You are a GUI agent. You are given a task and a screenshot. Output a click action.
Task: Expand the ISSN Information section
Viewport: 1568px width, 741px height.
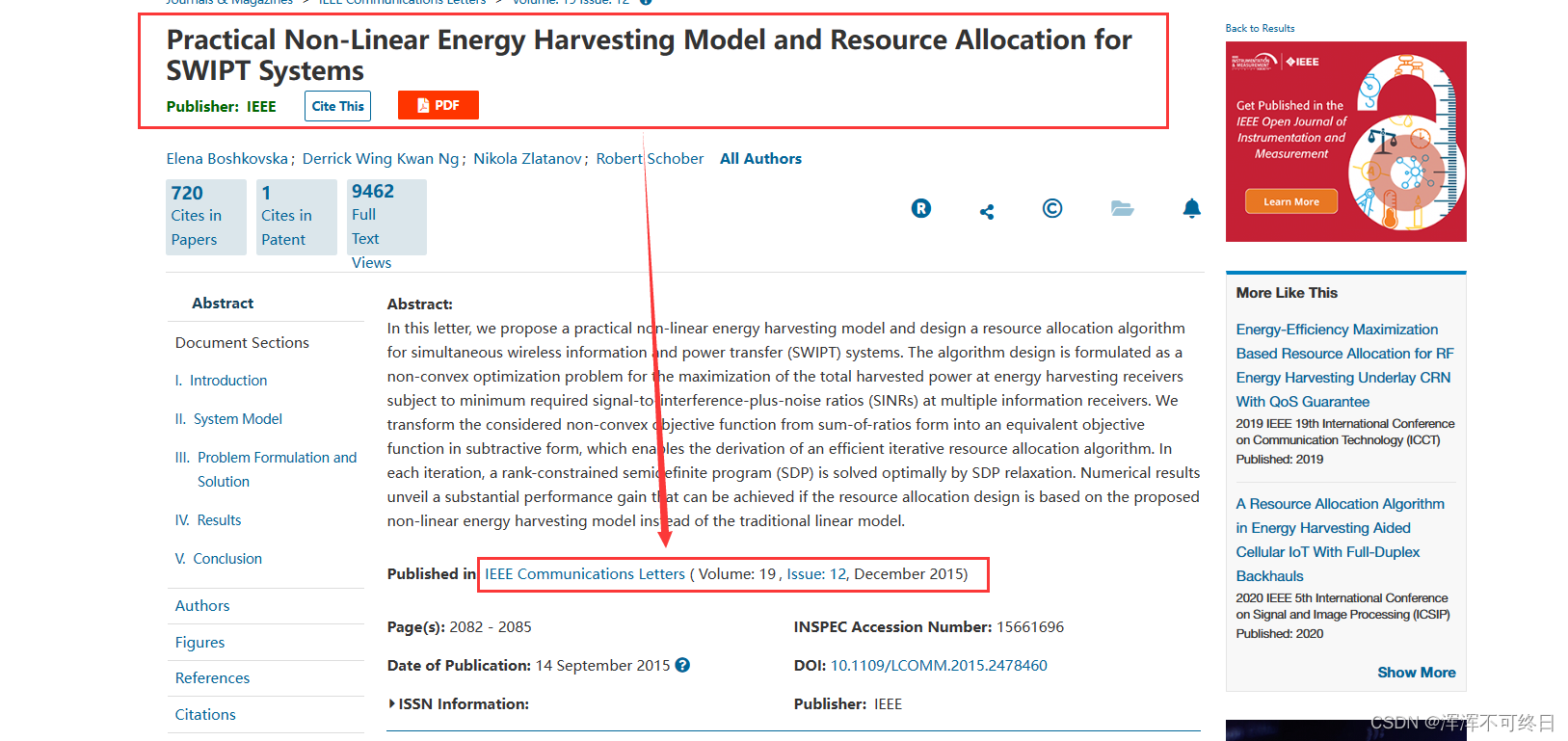click(x=459, y=703)
